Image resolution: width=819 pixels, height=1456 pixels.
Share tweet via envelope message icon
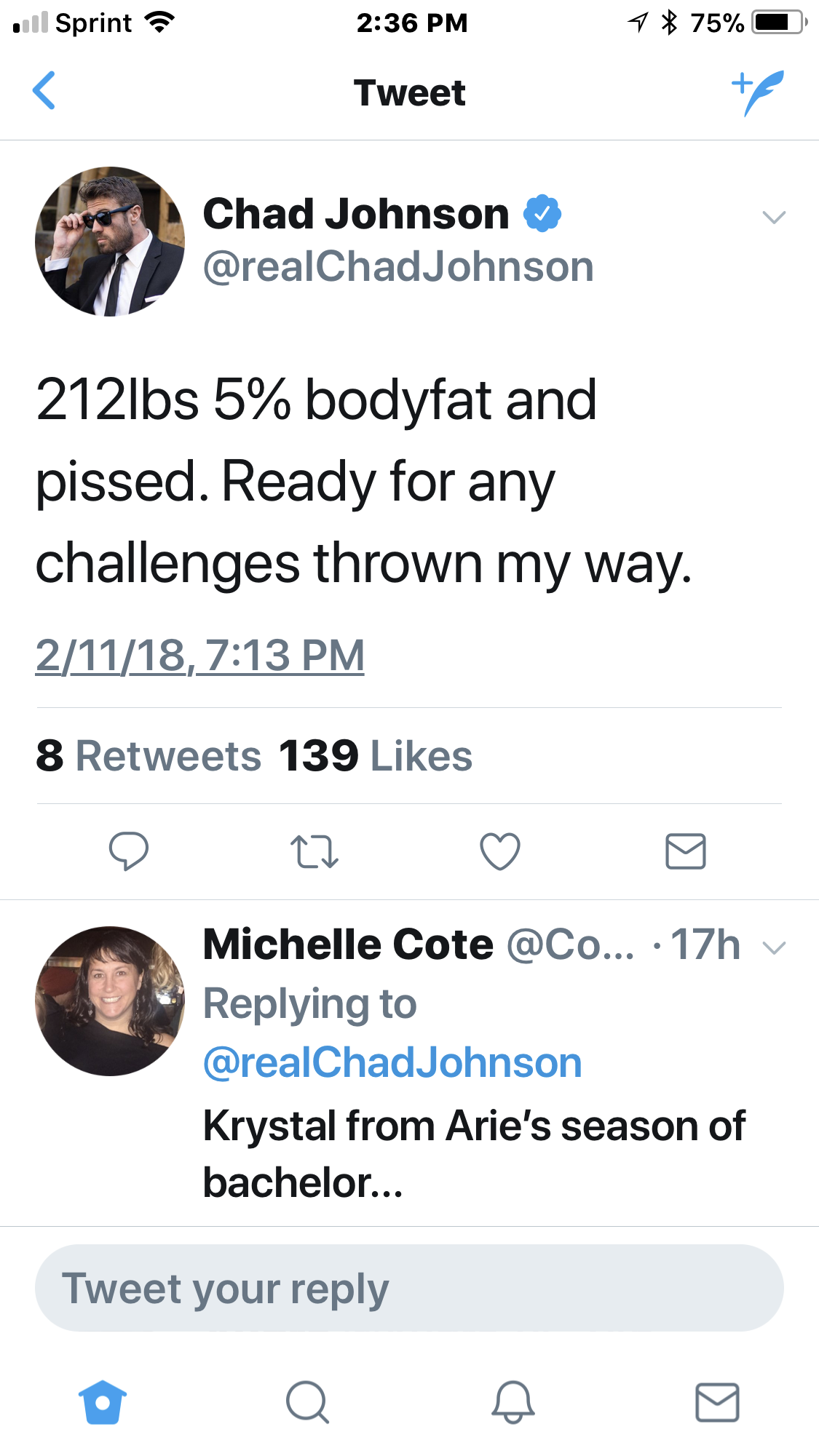coord(686,851)
